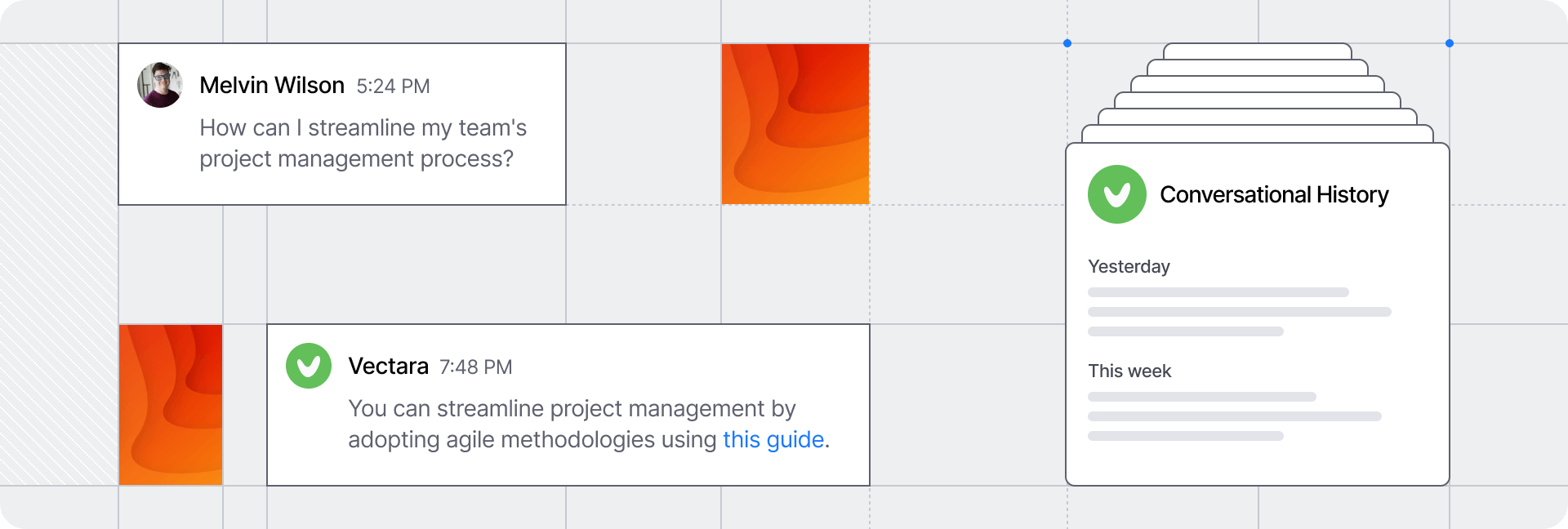Click the Vectara sender name
The width and height of the screenshot is (1568, 529).
click(x=388, y=367)
